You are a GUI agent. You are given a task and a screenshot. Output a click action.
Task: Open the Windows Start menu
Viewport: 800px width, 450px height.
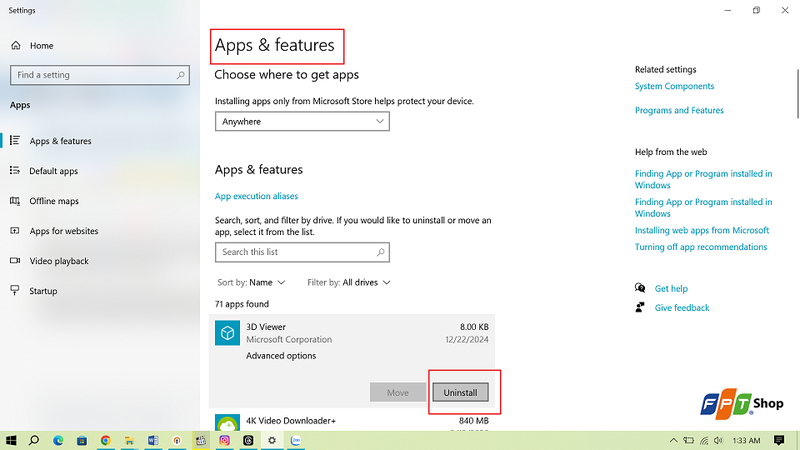point(11,440)
